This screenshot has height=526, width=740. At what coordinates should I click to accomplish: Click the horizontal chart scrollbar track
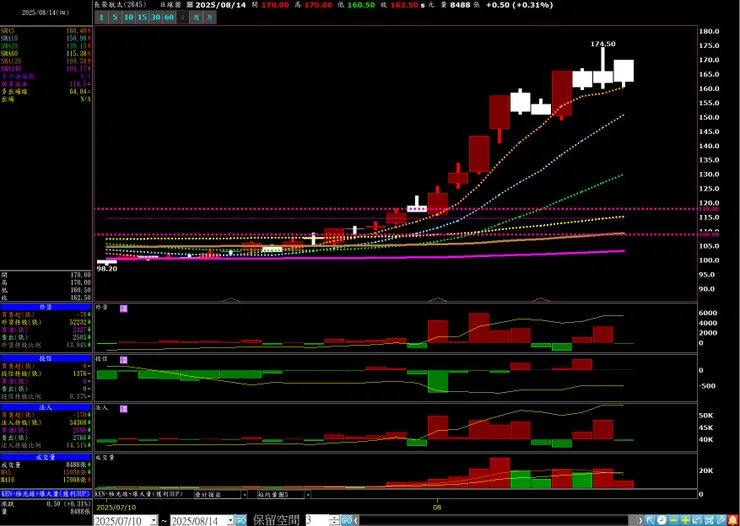496,520
